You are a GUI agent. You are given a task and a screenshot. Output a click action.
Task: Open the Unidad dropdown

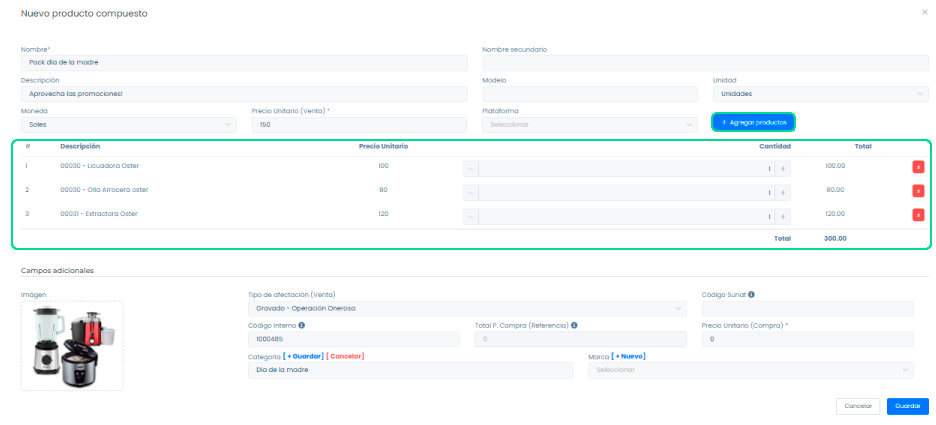[x=820, y=94]
